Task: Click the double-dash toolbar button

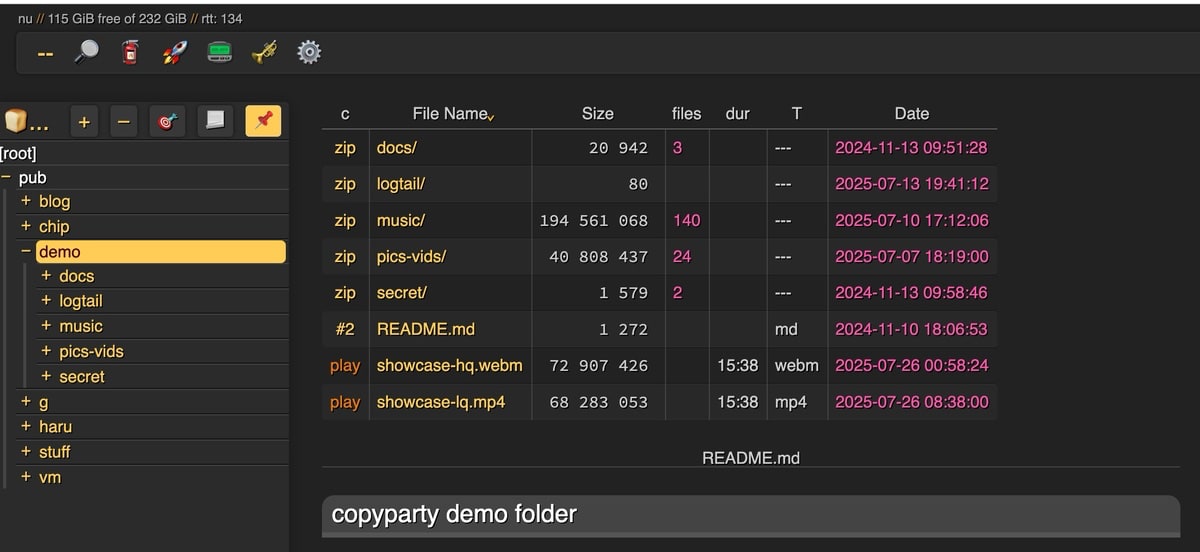Action: 45,53
